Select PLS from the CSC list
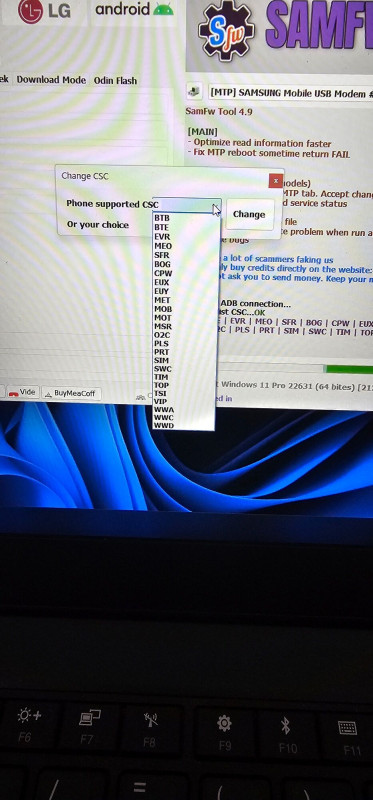 pyautogui.click(x=161, y=343)
